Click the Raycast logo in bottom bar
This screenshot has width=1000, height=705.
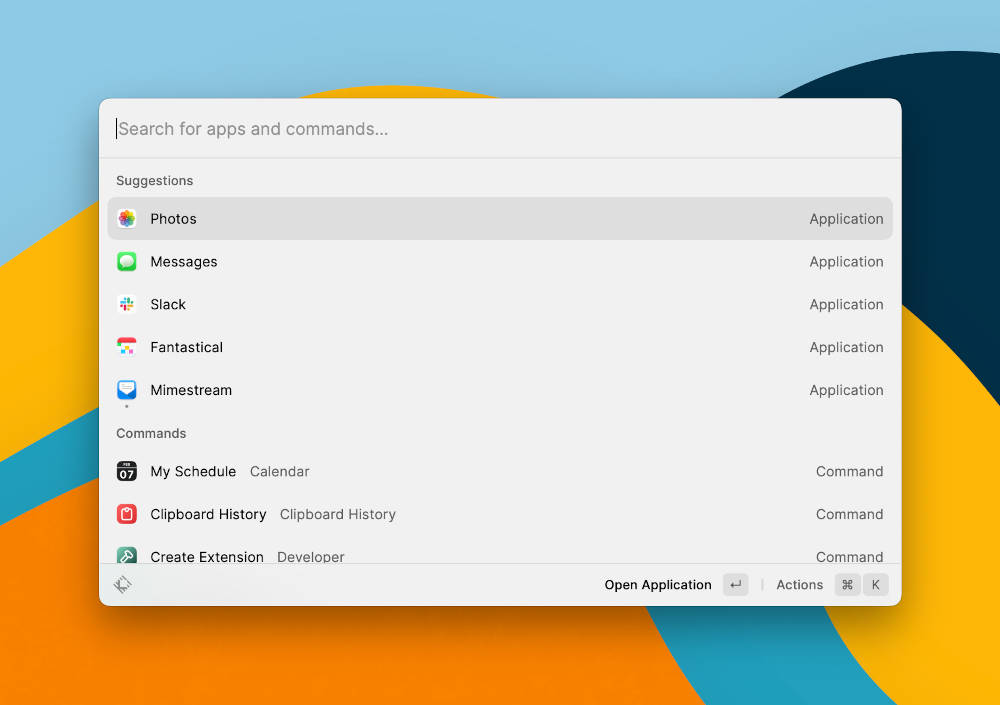(x=122, y=584)
